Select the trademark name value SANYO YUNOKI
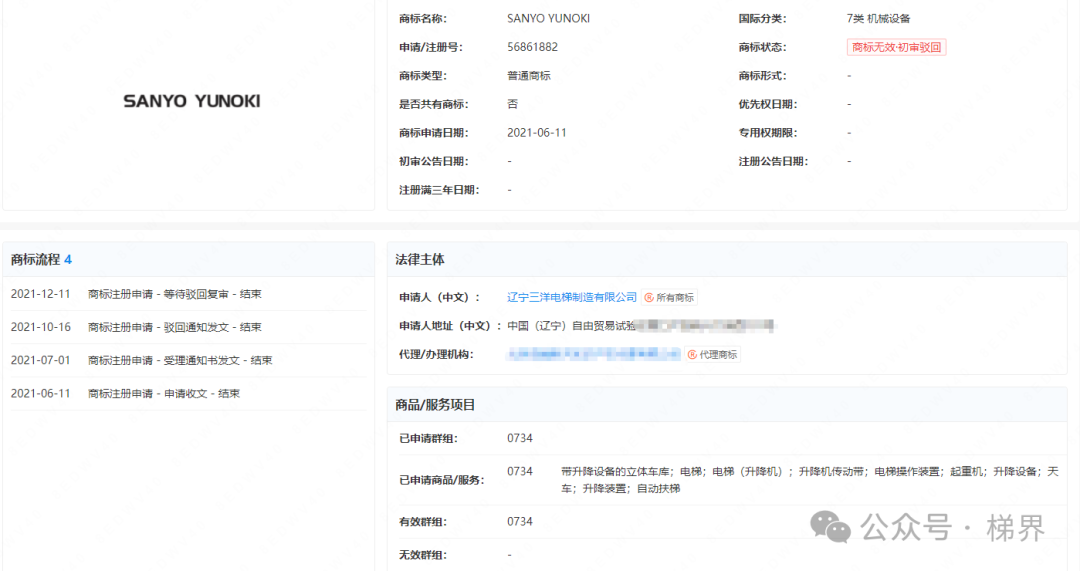The height and width of the screenshot is (571, 1080). point(548,19)
